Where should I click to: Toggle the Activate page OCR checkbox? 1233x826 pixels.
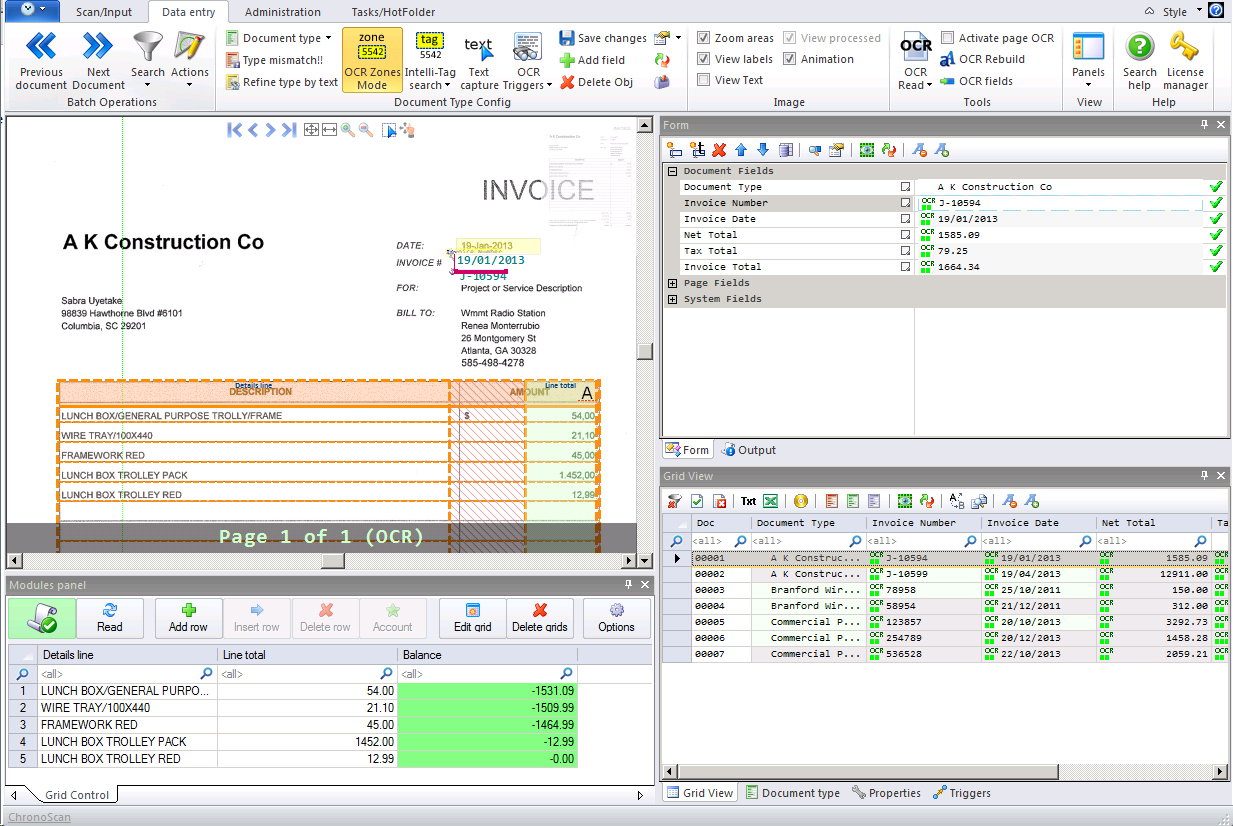[947, 38]
